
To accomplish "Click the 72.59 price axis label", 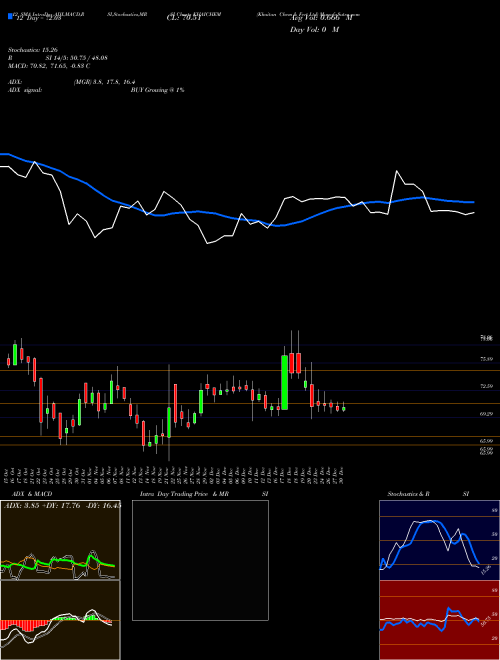I will (486, 386).
